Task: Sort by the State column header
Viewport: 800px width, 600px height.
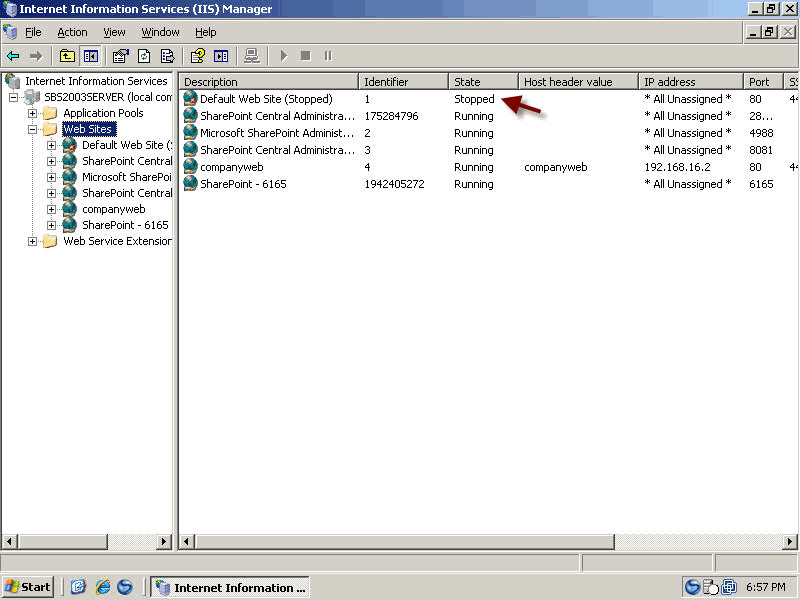Action: point(484,82)
